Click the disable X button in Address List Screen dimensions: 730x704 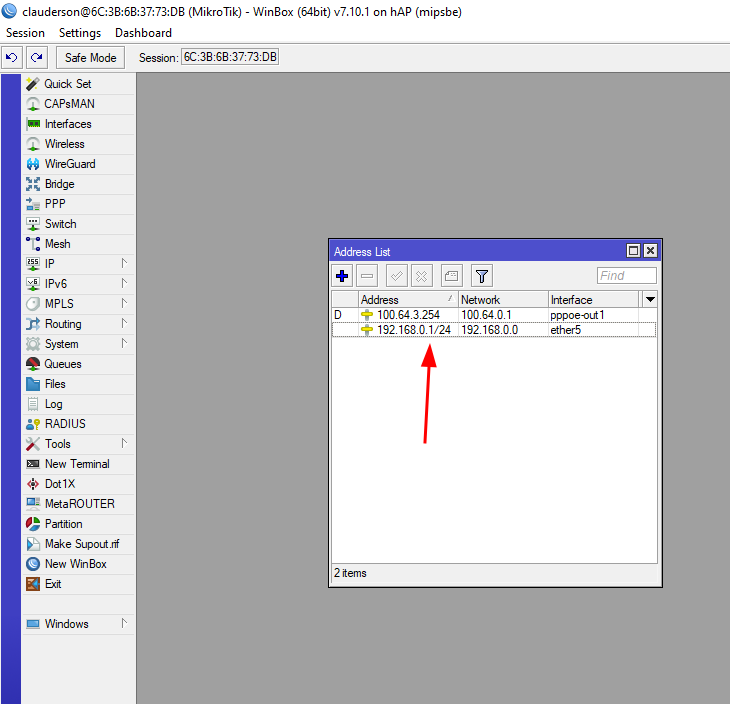tap(422, 276)
